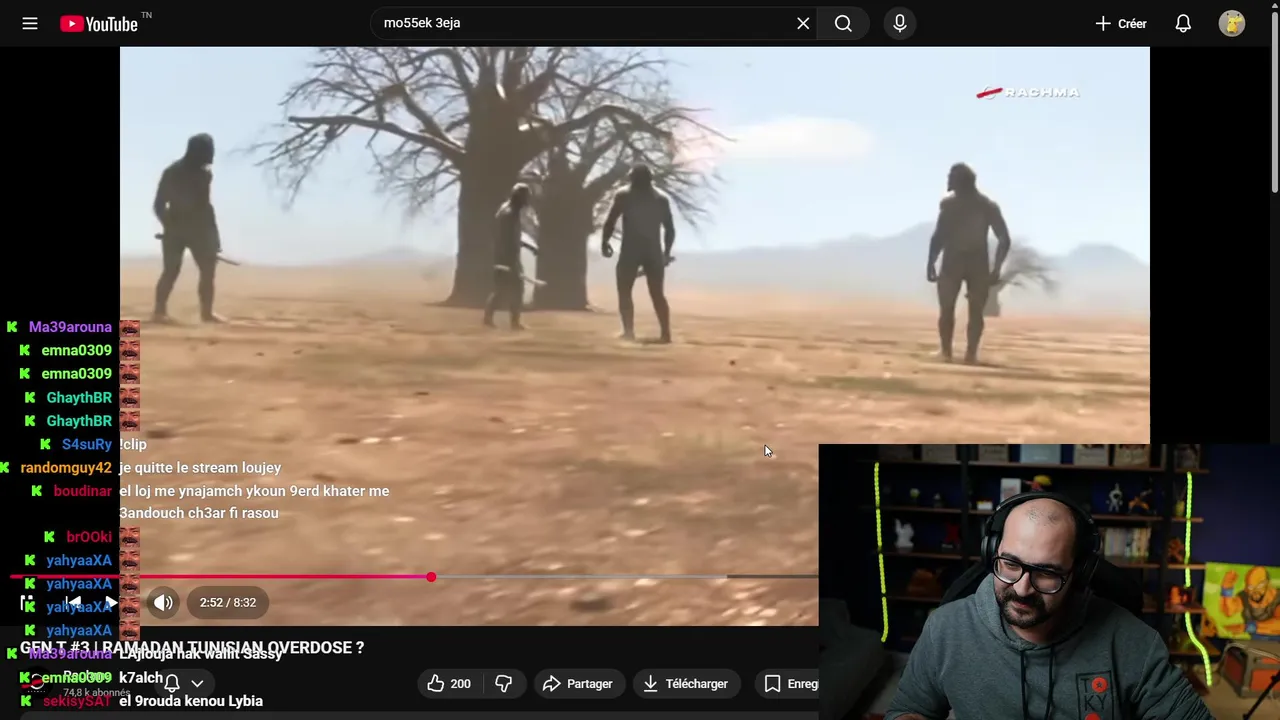Viewport: 1280px width, 720px height.
Task: Click chat message je quitte le stream loujey
Action: pos(200,467)
